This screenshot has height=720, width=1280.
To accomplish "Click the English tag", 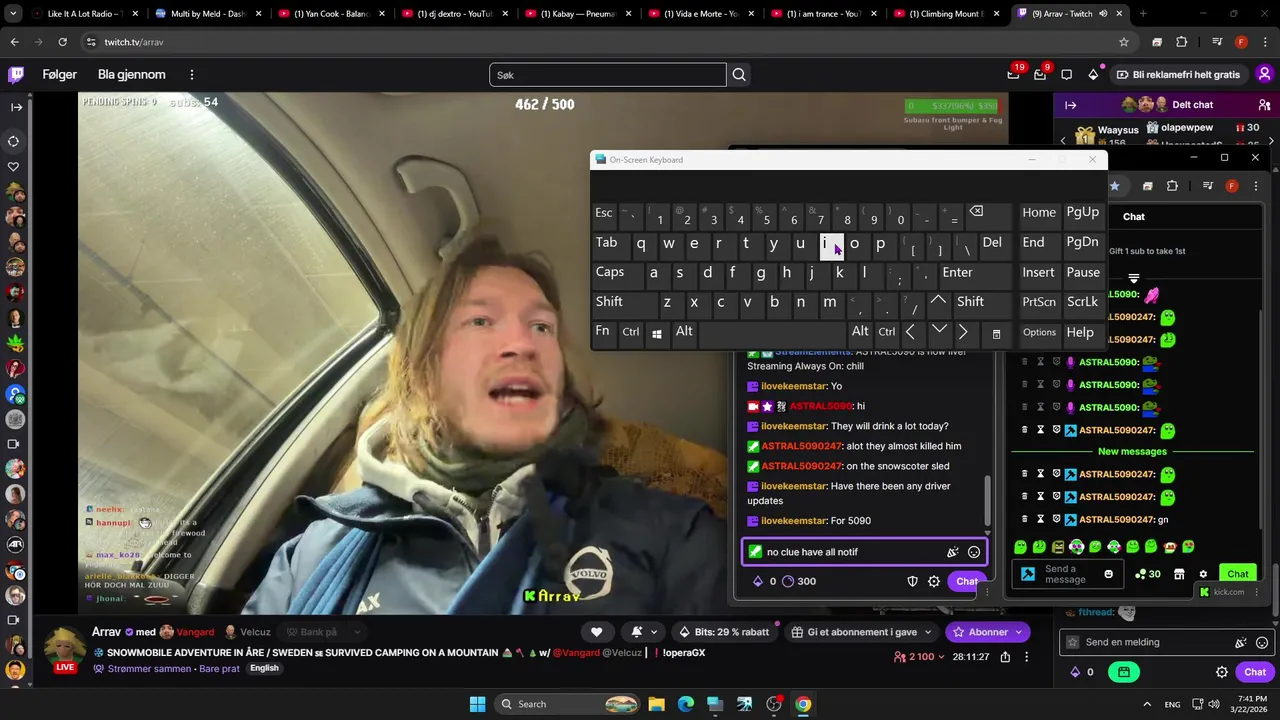I will coord(264,668).
